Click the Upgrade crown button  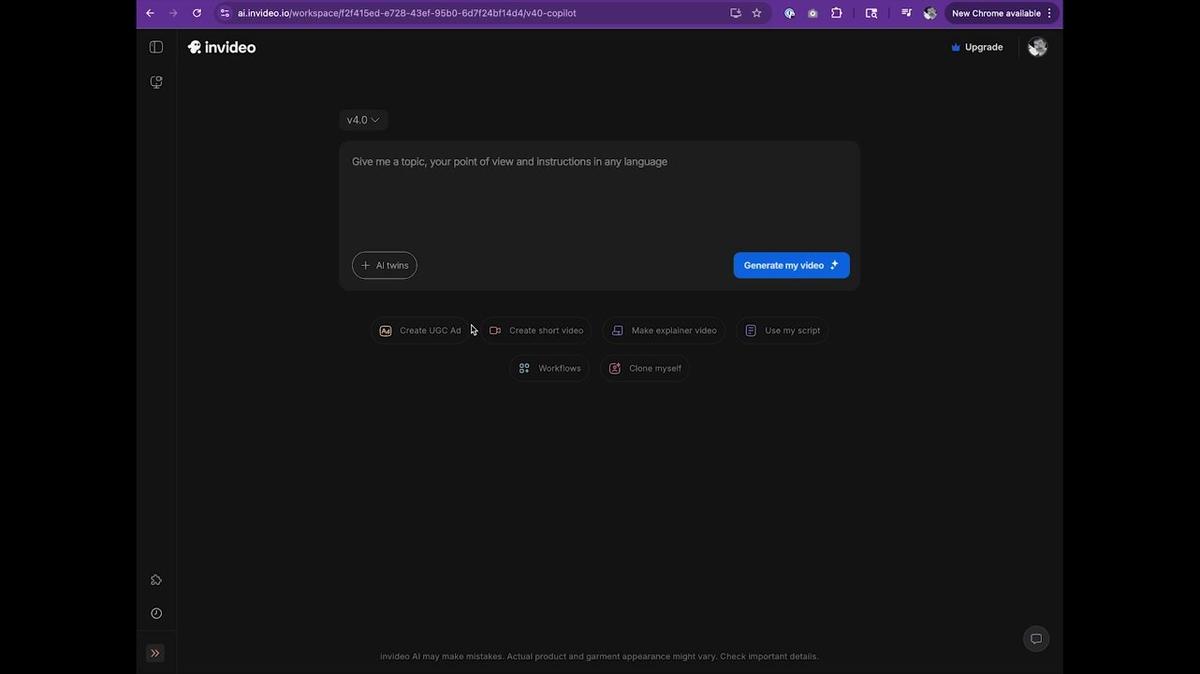[x=977, y=47]
